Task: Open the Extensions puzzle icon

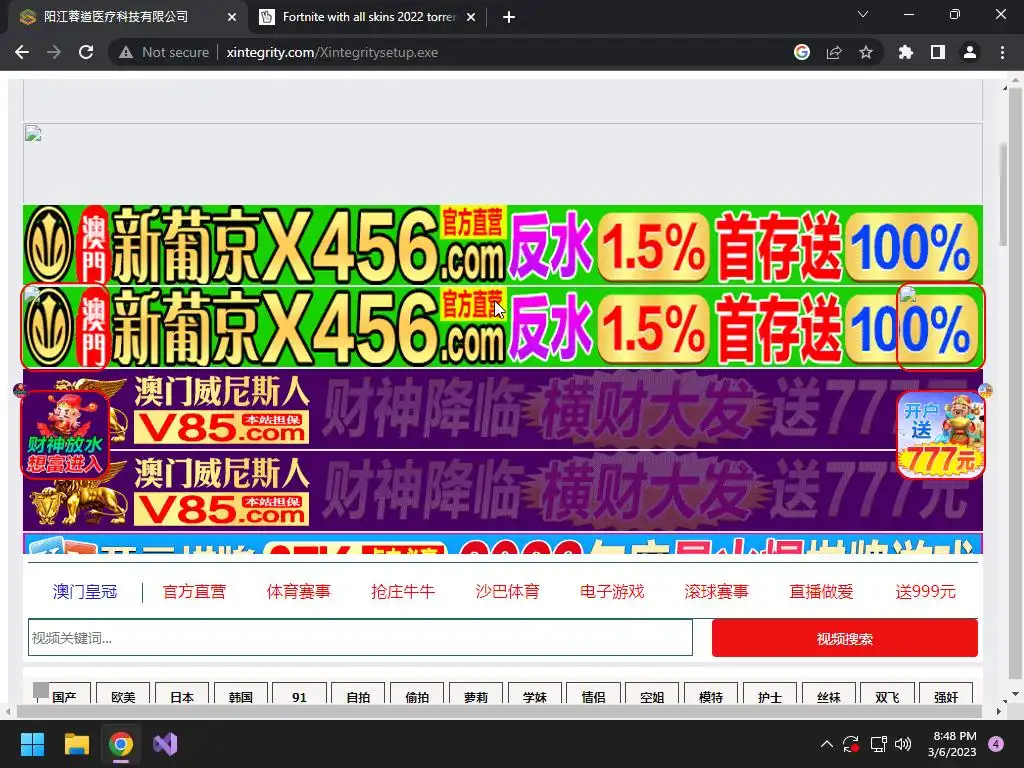Action: coord(906,52)
